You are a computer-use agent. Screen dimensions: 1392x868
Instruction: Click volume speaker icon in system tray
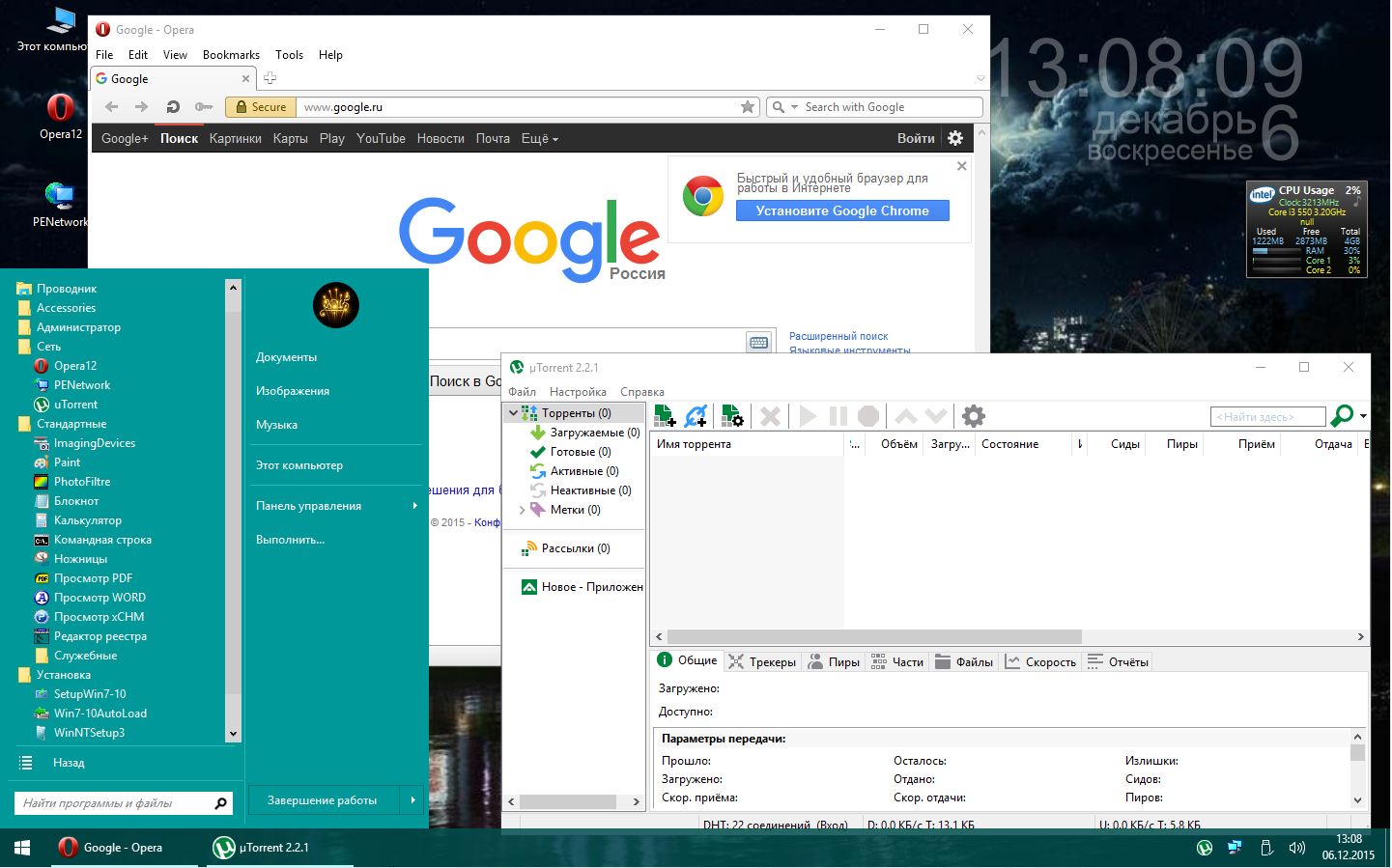point(1296,848)
